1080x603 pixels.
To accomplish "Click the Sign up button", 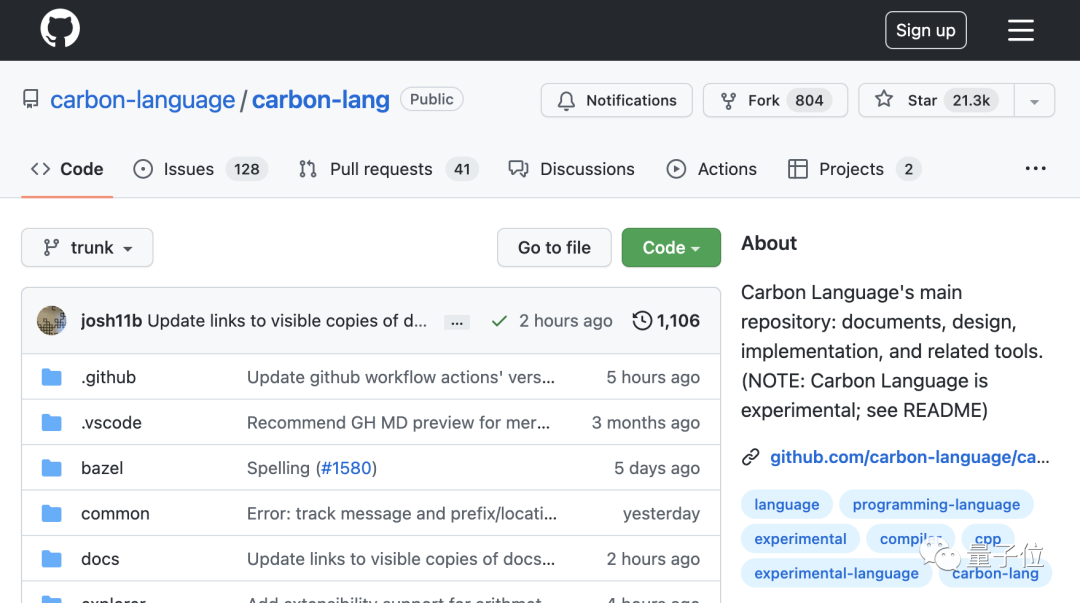I will [925, 30].
